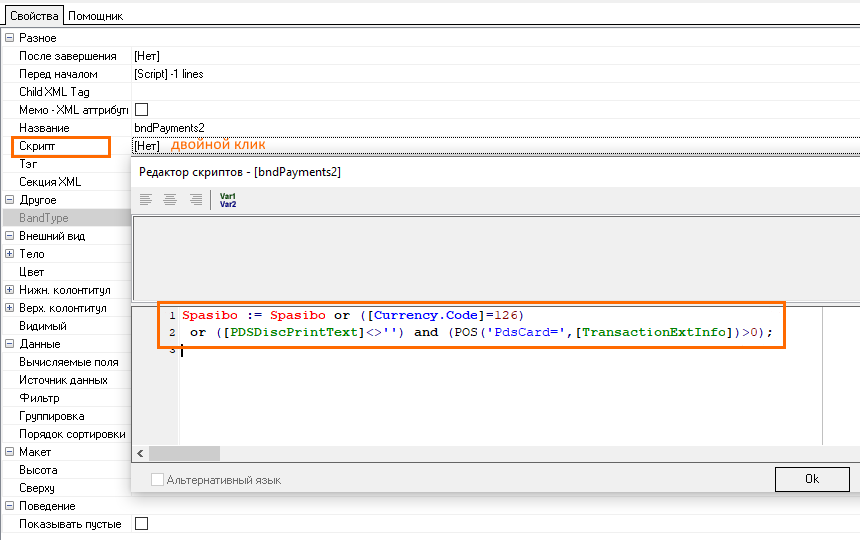Click the horizontal scrollbar left arrow
Viewport: 860px width, 540px height.
coord(140,453)
